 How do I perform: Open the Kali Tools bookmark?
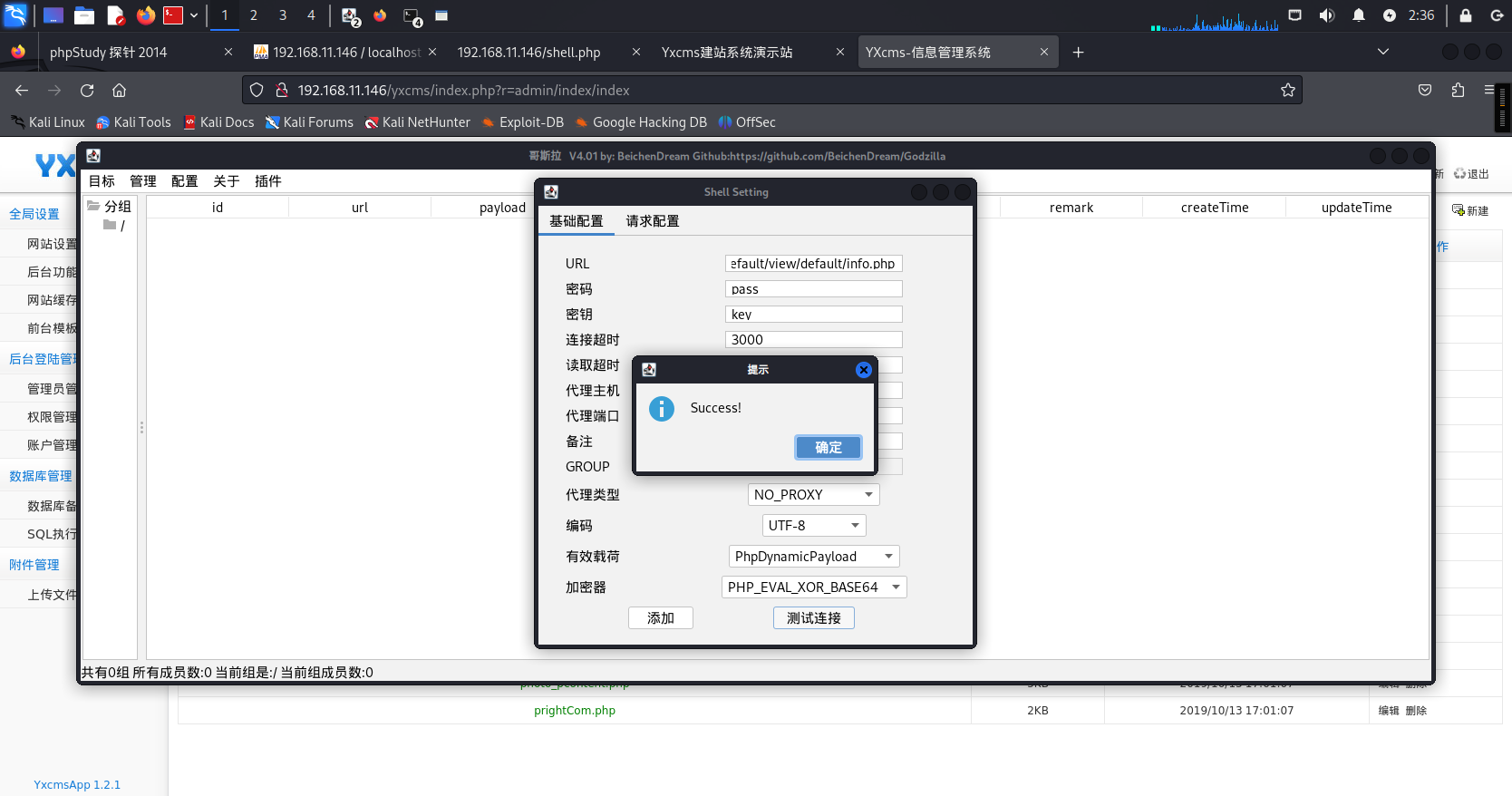point(133,122)
